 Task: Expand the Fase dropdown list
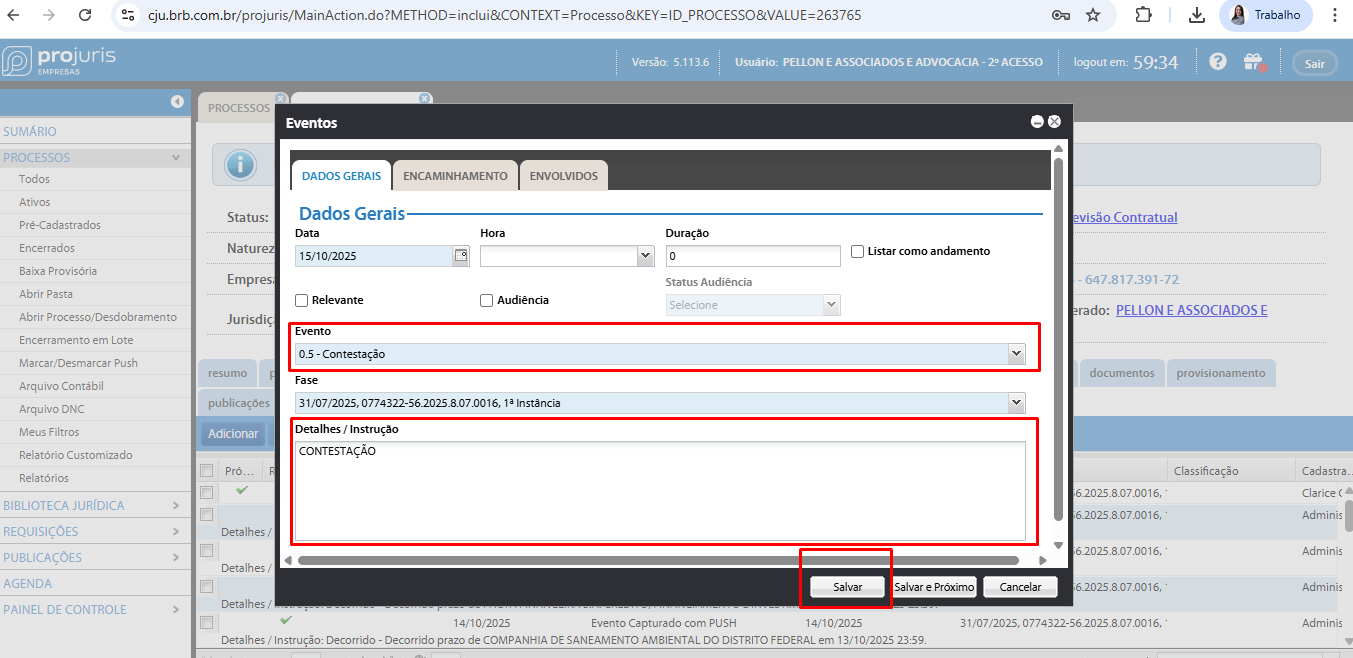1016,403
